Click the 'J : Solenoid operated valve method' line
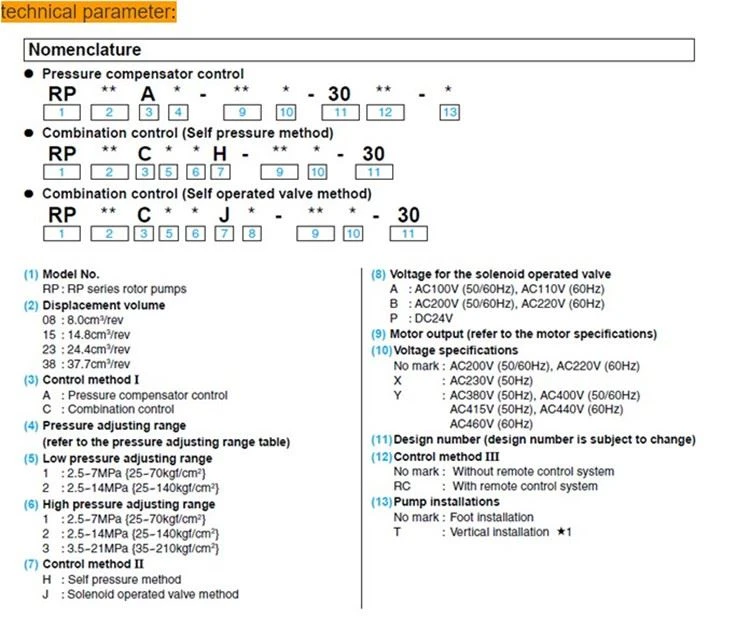 [x=140, y=594]
